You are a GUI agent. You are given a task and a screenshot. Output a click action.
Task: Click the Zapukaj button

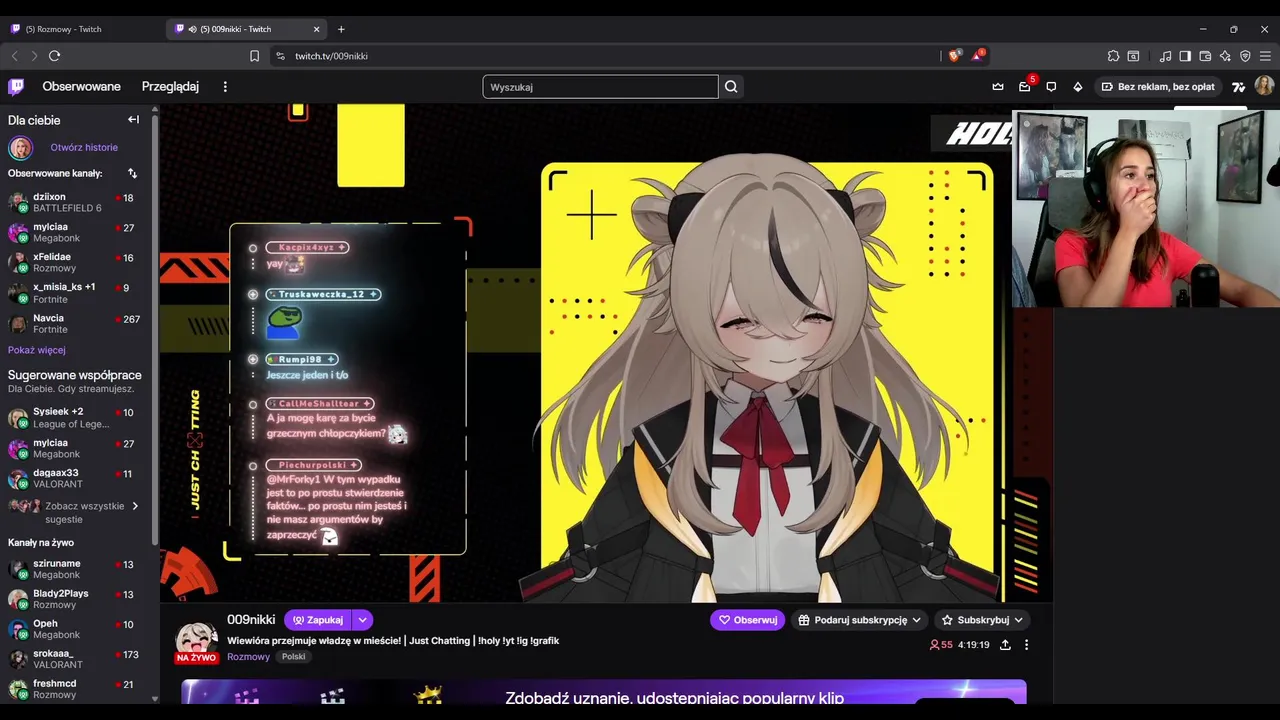[x=318, y=620]
